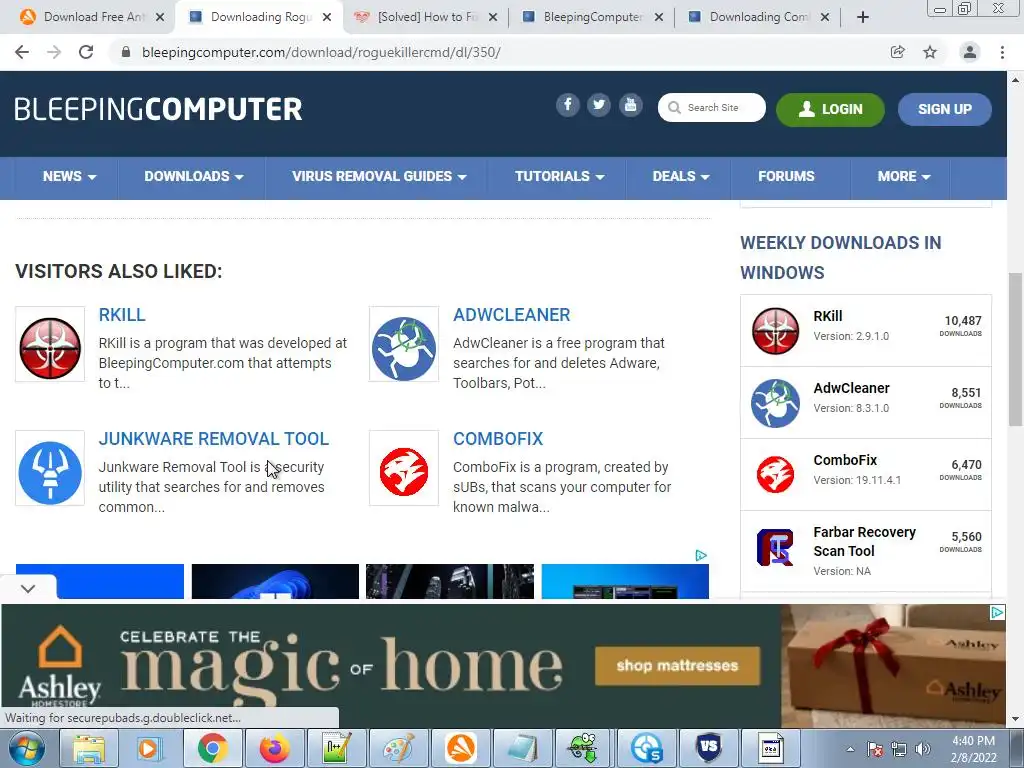Expand the NEWS menu
The width and height of the screenshot is (1024, 768).
pos(69,176)
